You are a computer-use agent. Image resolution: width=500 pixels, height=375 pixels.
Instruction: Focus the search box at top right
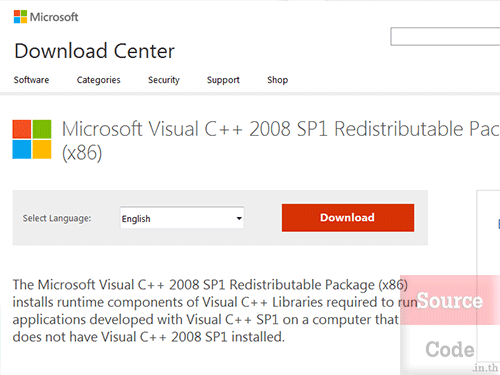click(x=445, y=37)
